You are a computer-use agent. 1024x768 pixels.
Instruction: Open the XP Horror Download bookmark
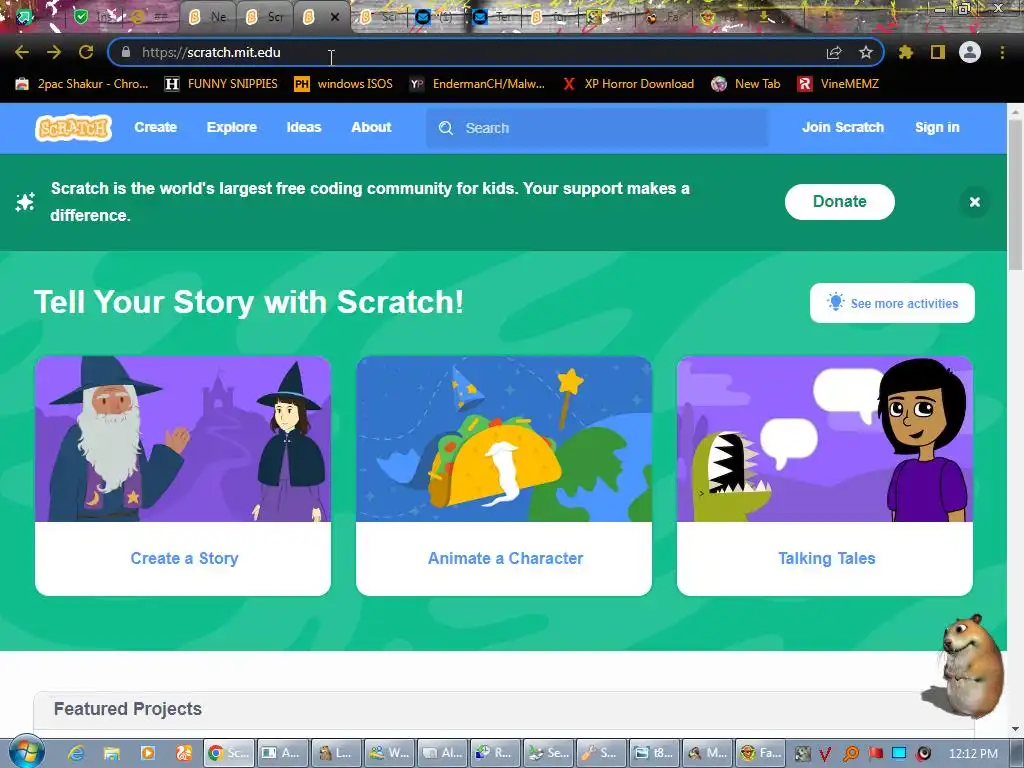tap(628, 84)
